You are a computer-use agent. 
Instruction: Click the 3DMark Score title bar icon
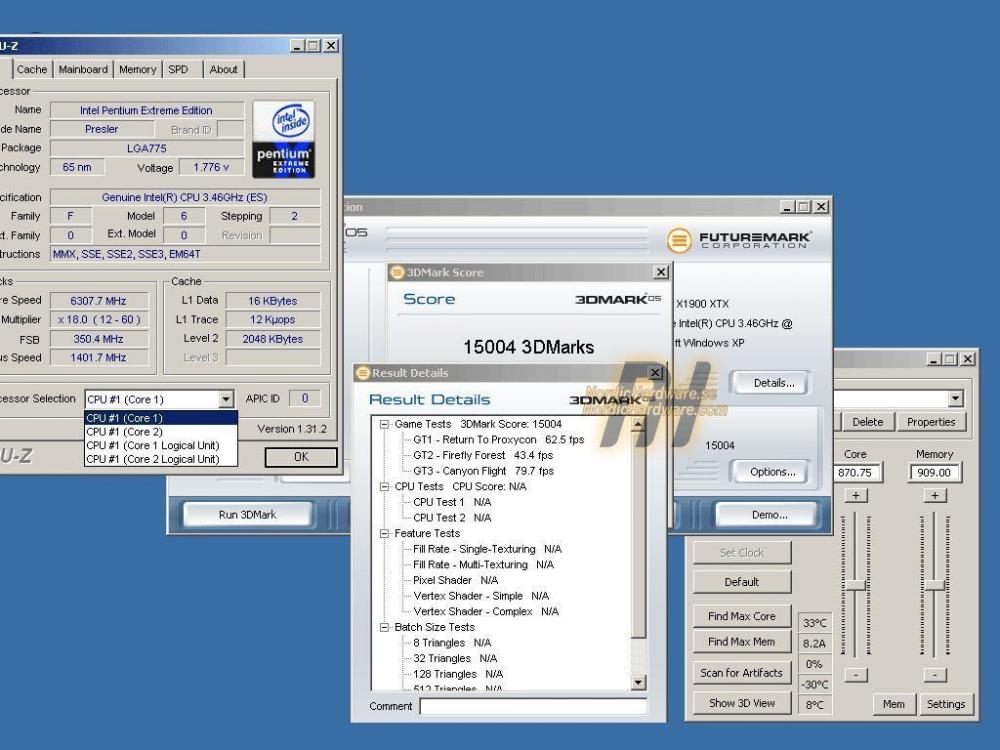(397, 272)
